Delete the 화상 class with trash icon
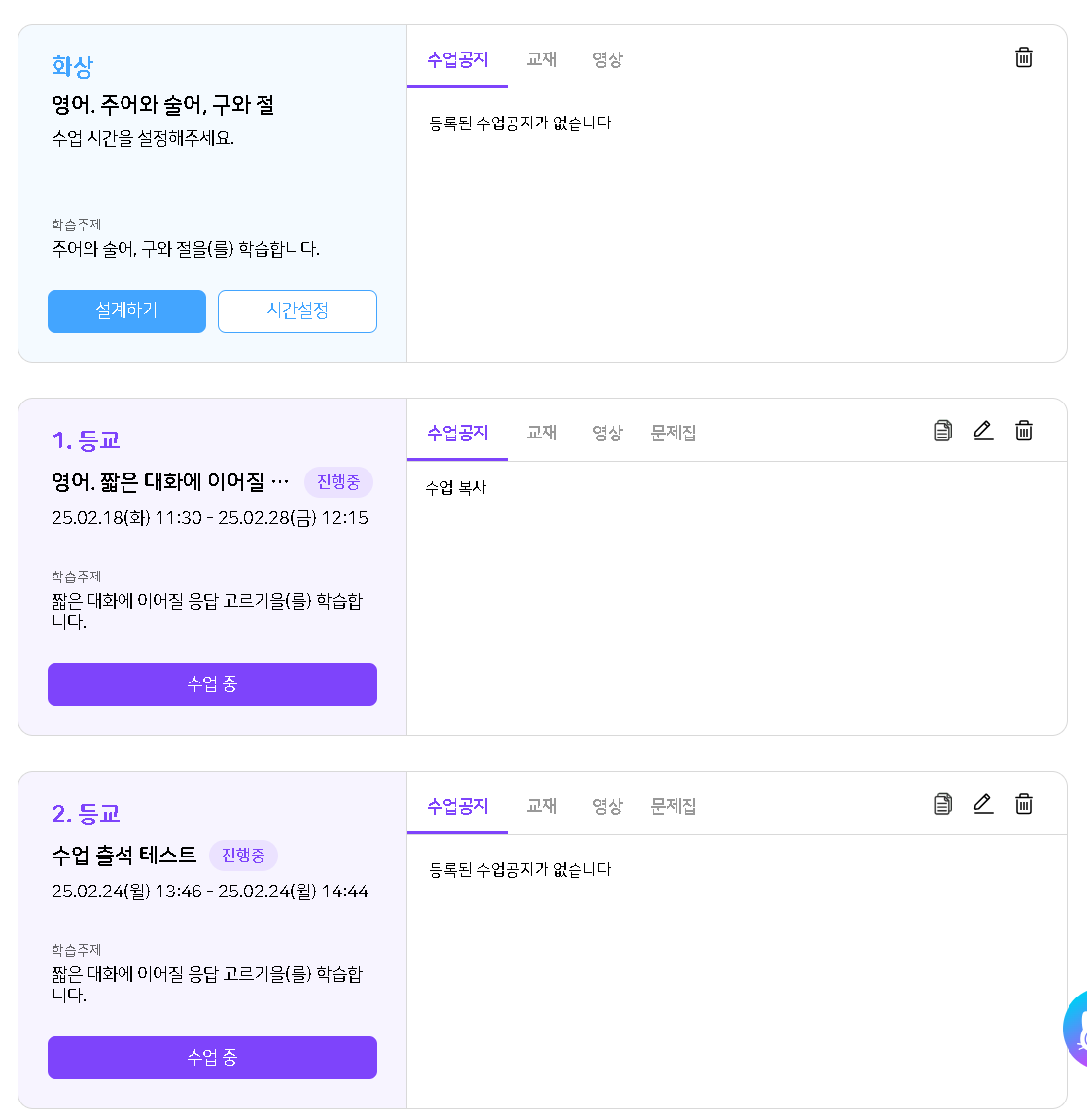Viewport: 1087px width, 1120px height. [1023, 57]
